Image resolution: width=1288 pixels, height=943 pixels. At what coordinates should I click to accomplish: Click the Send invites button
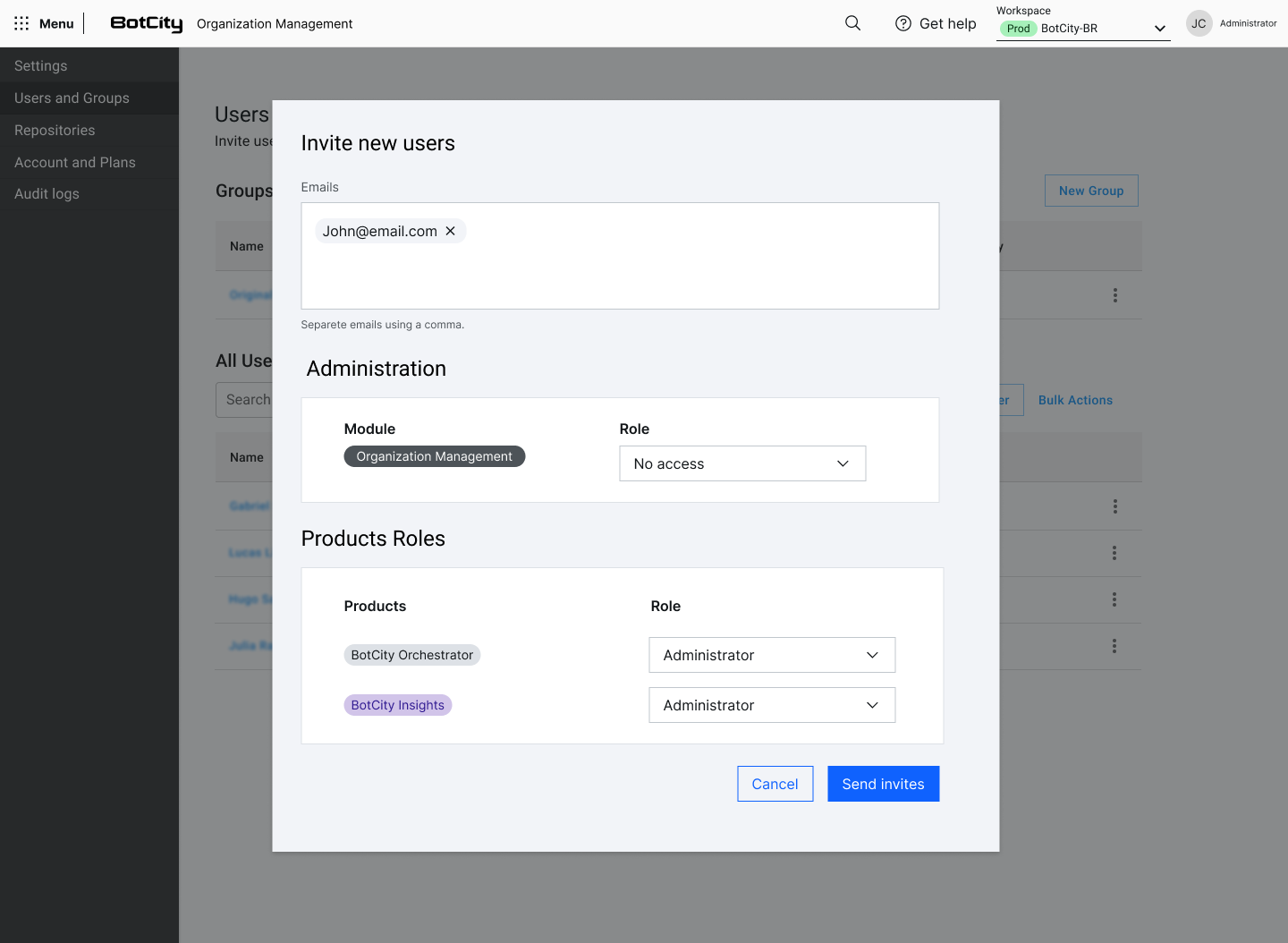pyautogui.click(x=883, y=784)
